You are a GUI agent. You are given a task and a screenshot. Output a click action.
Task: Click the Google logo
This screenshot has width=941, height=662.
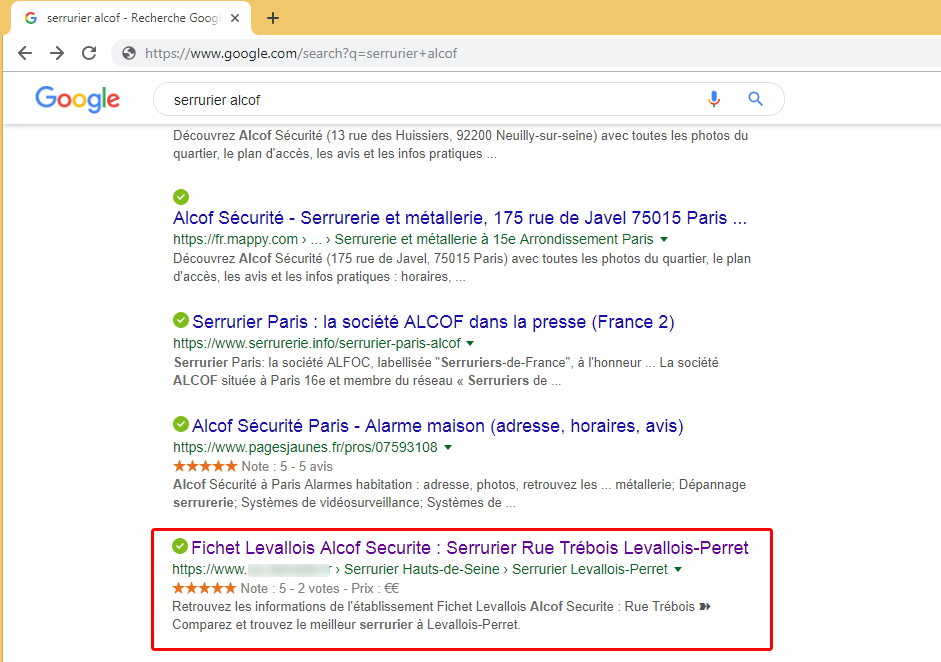(x=77, y=99)
